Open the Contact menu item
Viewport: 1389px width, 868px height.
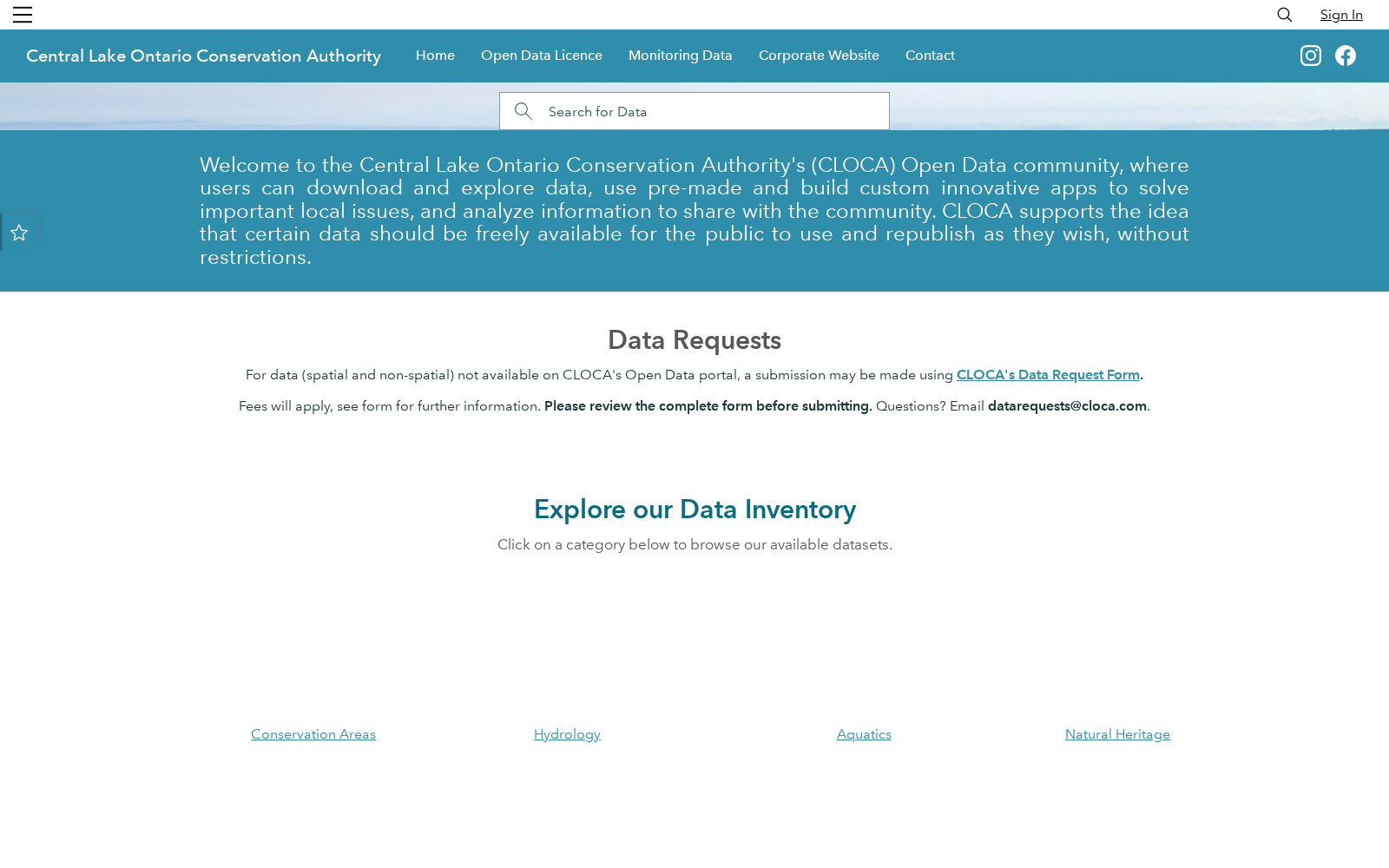pyautogui.click(x=930, y=56)
